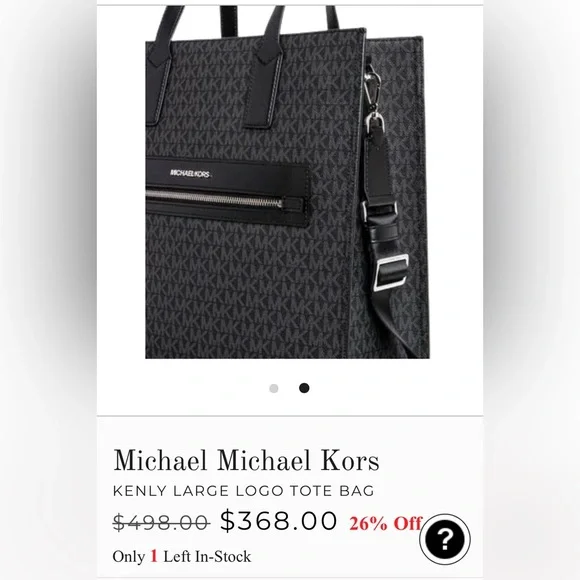This screenshot has height=580, width=580.
Task: Select the second carousel image dot
Action: 304,388
